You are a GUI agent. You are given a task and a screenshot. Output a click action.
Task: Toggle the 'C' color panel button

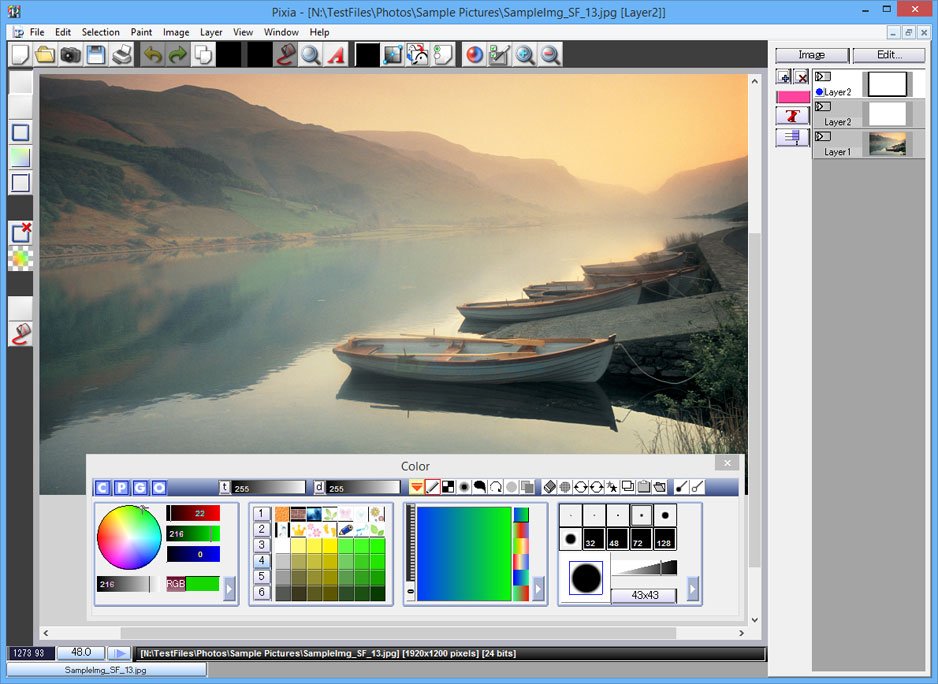102,488
